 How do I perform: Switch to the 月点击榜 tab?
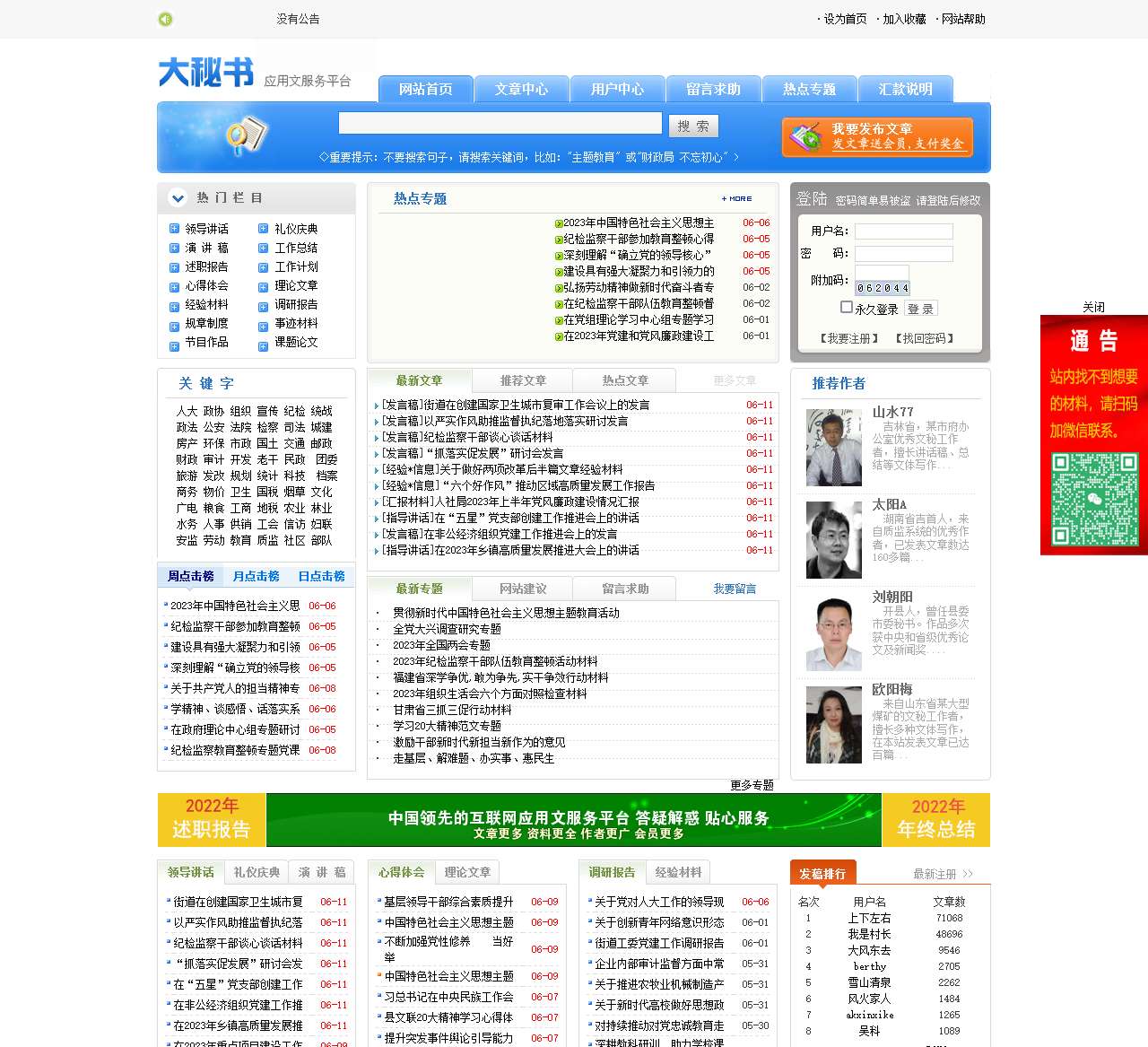pyautogui.click(x=256, y=576)
